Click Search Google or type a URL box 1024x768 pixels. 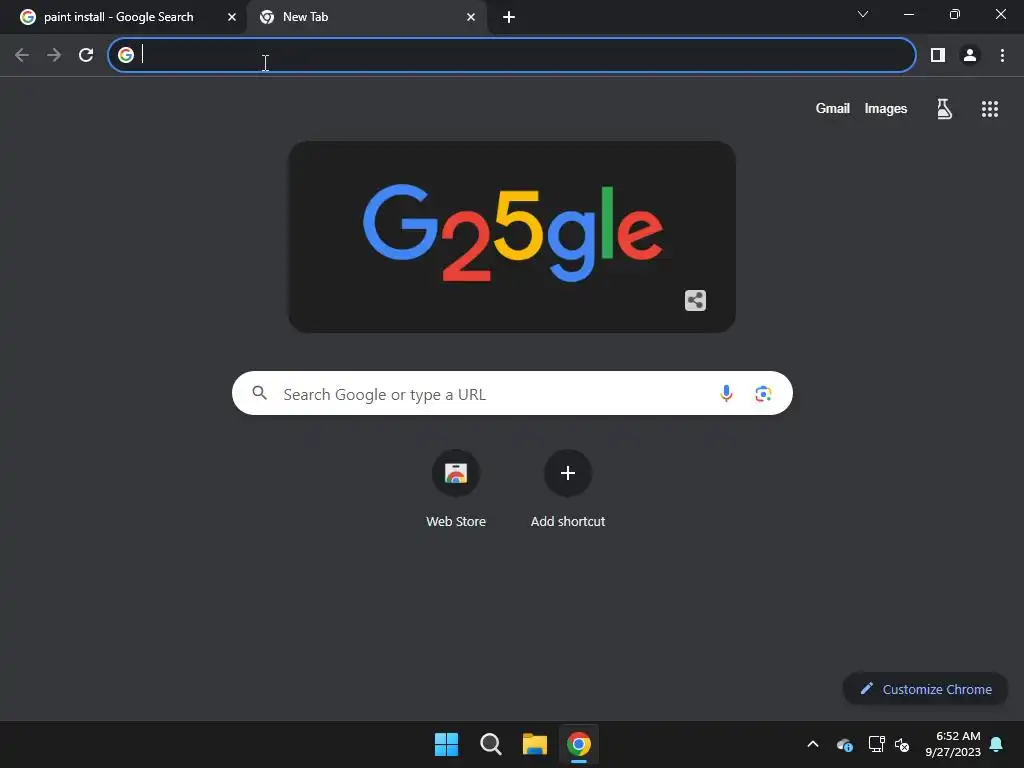(512, 393)
